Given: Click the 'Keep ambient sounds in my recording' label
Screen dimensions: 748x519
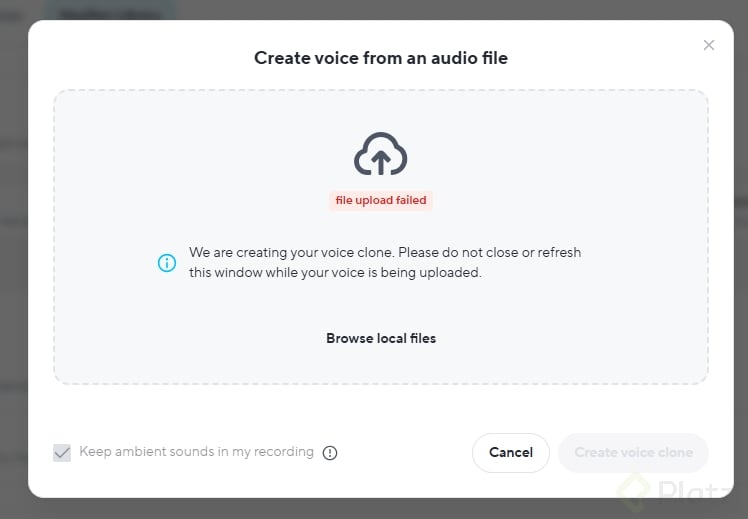Looking at the screenshot, I should click(x=196, y=452).
